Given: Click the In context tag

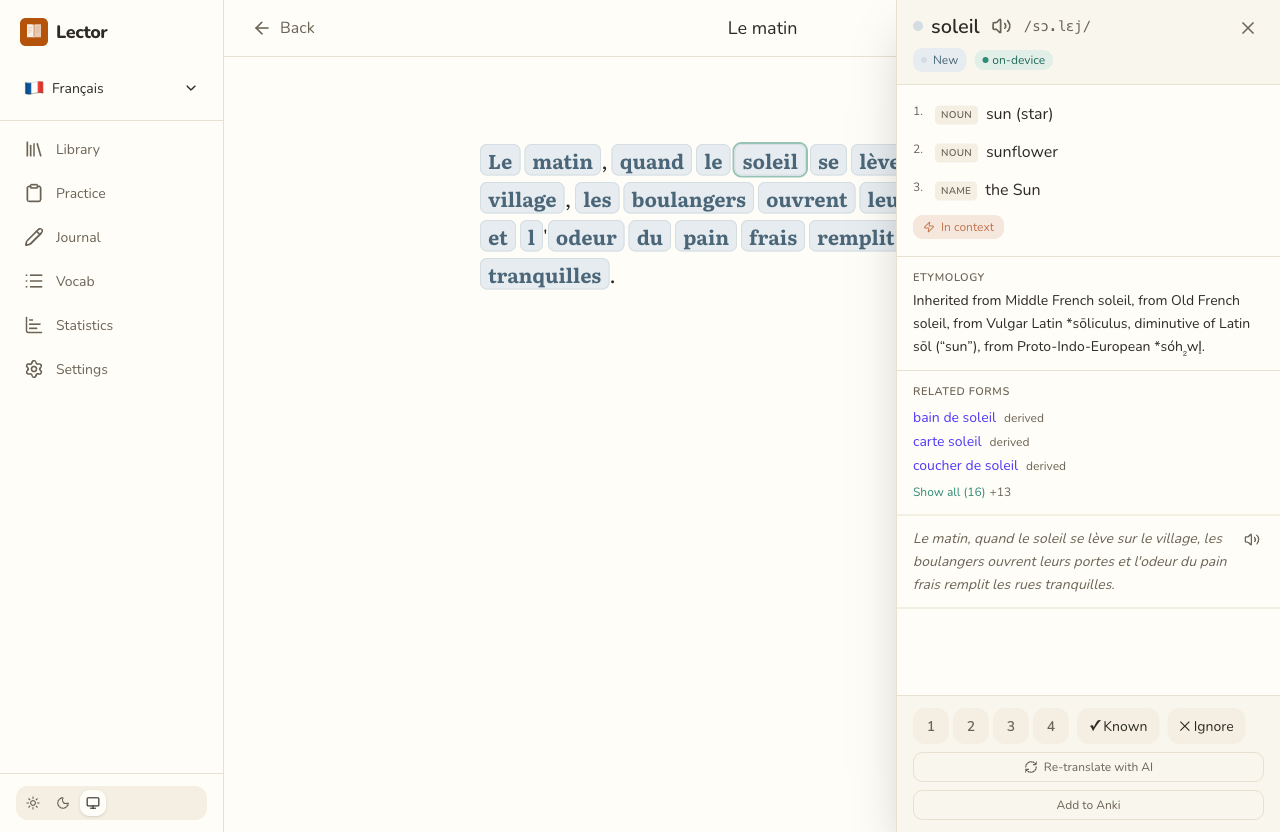Looking at the screenshot, I should pos(958,227).
